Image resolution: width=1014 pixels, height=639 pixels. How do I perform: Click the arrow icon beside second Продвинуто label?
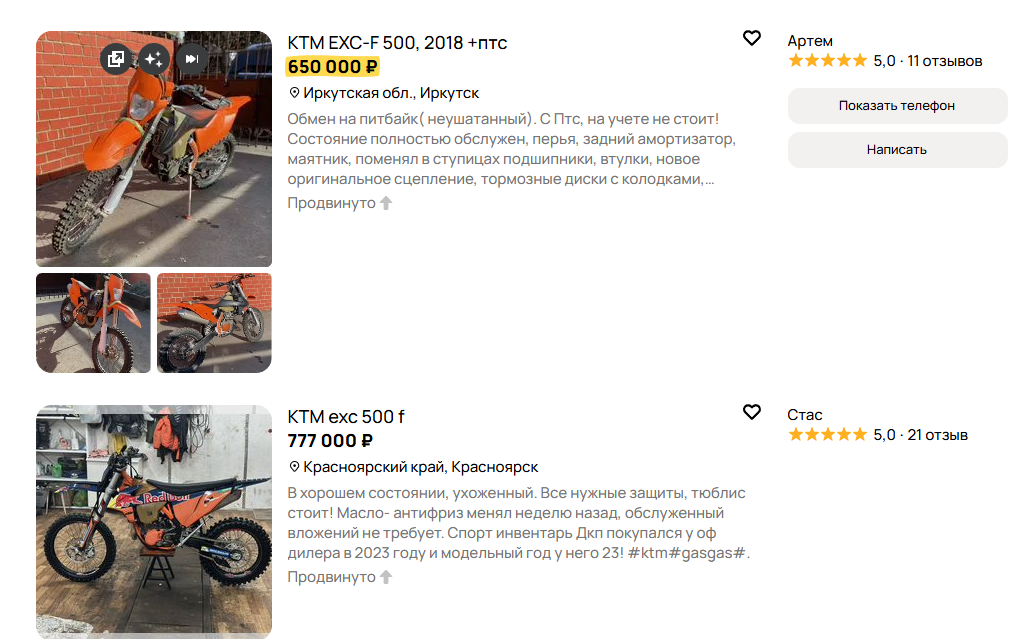(x=386, y=577)
